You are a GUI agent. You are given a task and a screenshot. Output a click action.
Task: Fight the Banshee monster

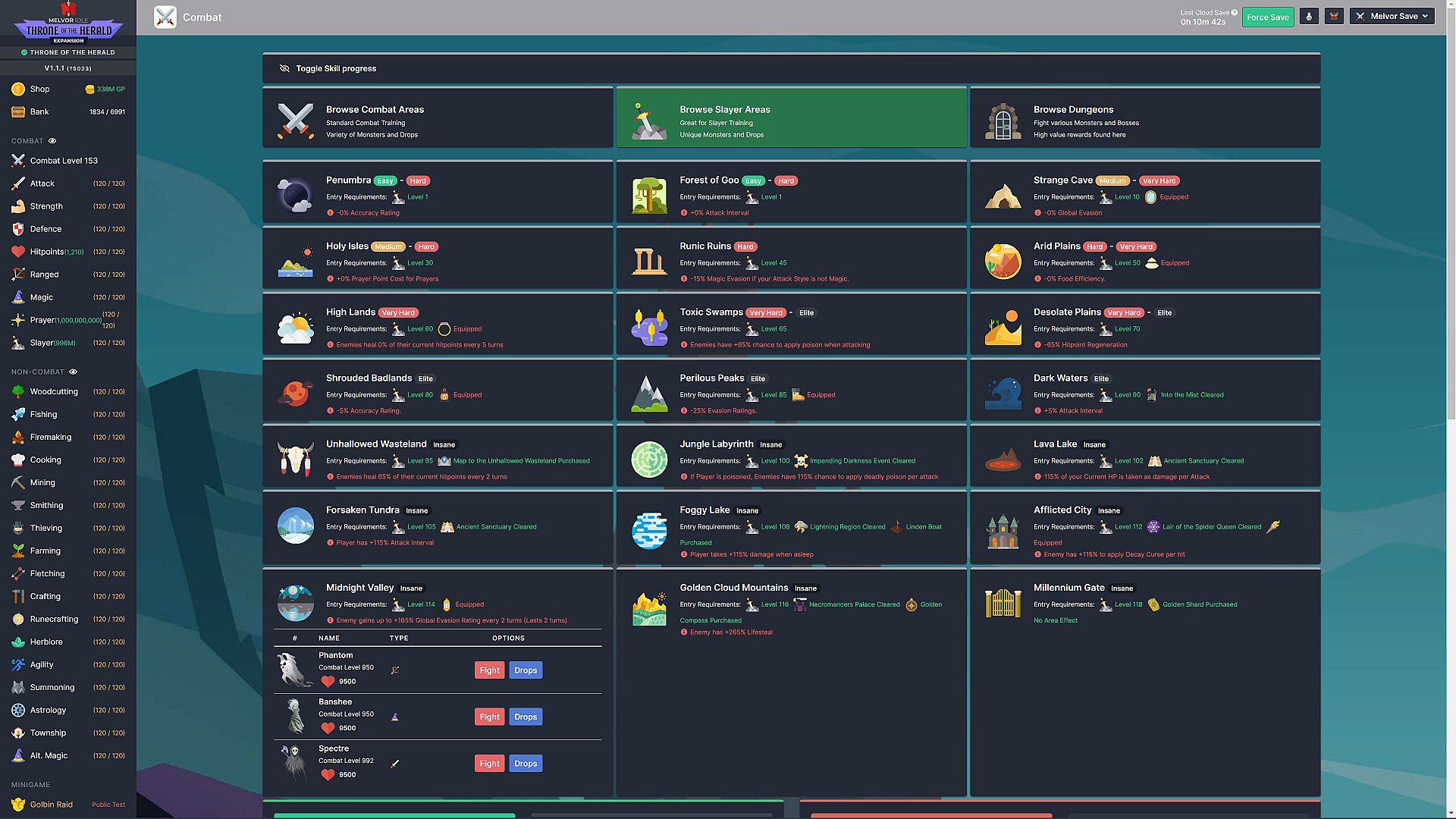tap(489, 717)
